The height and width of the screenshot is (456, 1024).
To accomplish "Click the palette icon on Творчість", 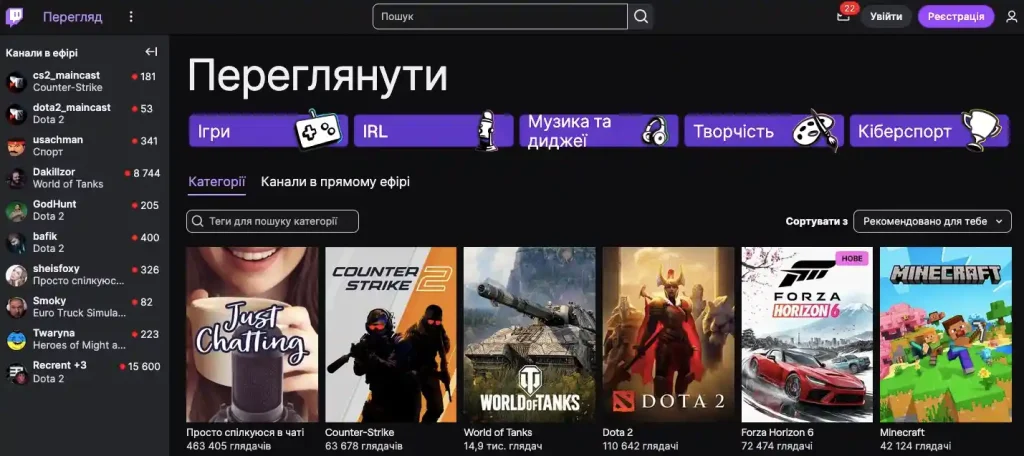I will tap(814, 129).
